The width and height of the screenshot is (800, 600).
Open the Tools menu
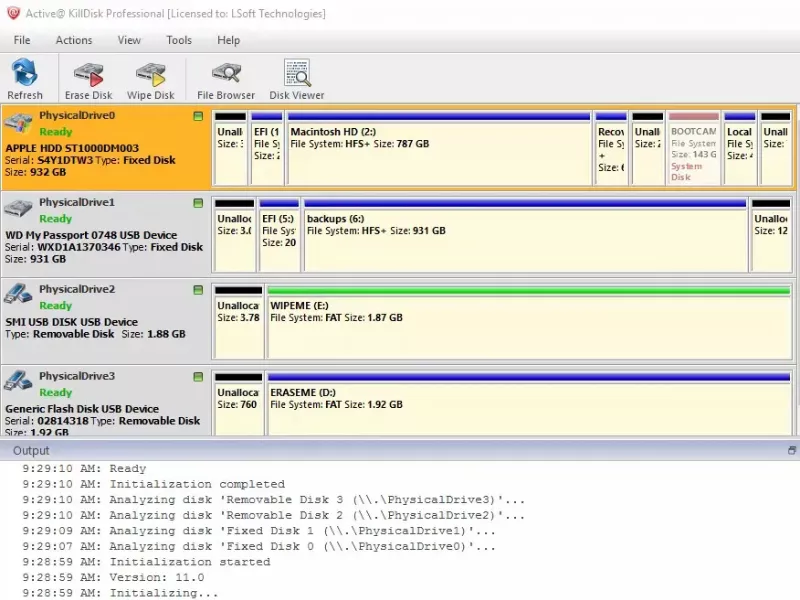(179, 40)
